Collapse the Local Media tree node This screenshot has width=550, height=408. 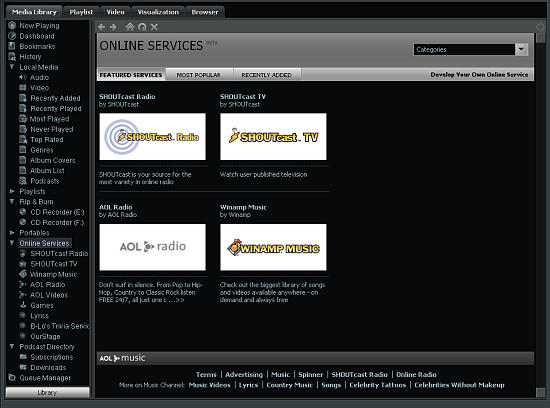pyautogui.click(x=12, y=67)
